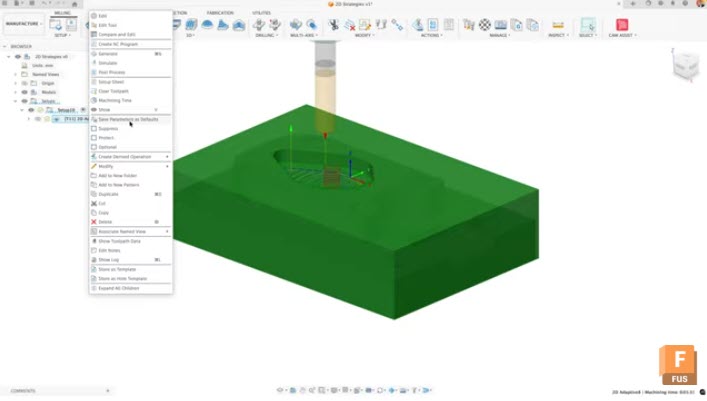Click the home icon in title bar
Viewport: 707px width, 401px height.
tap(74, 4)
